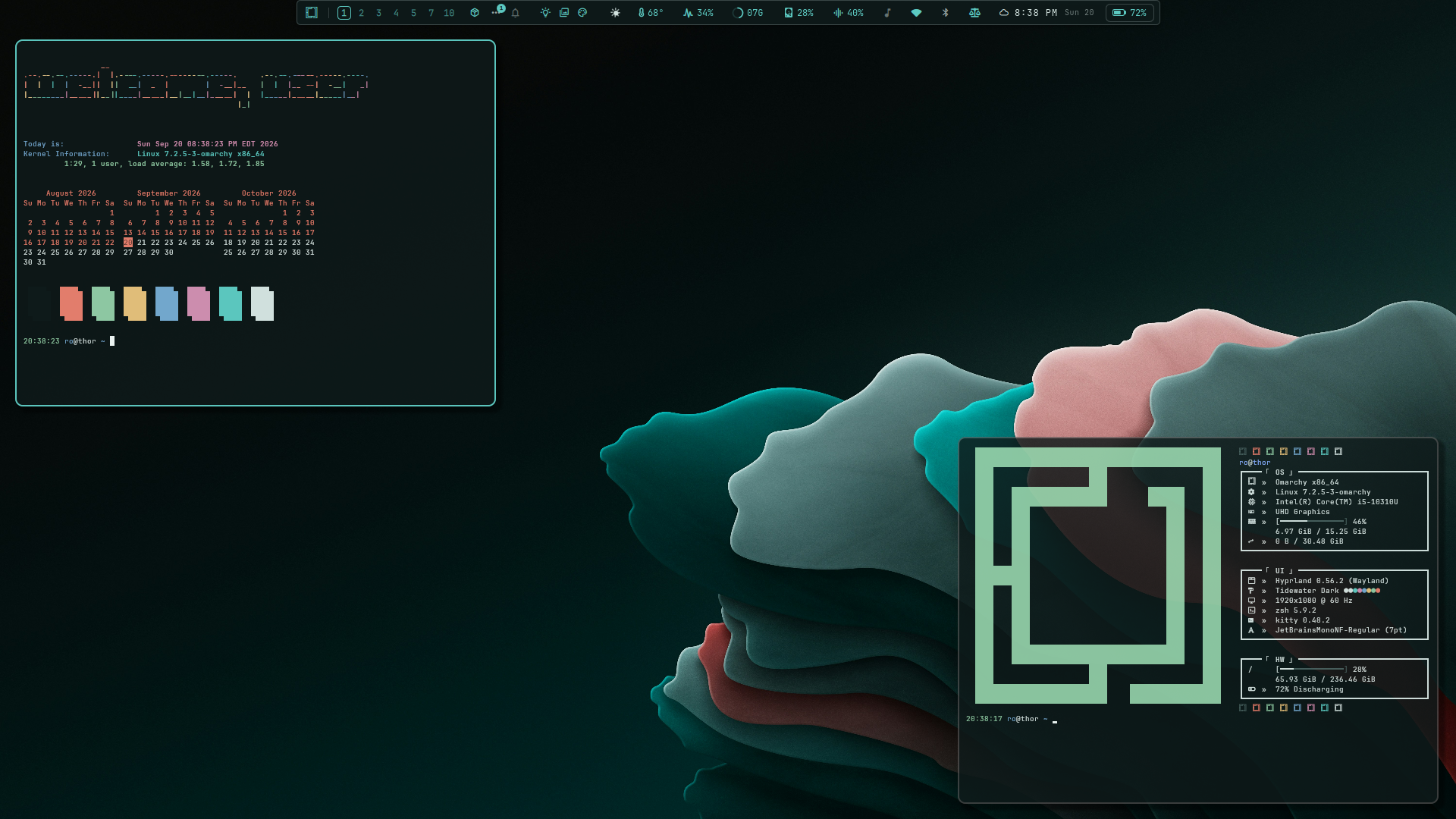The image size is (1456, 819).
Task: Click the weather cloud icon
Action: pos(1004,13)
